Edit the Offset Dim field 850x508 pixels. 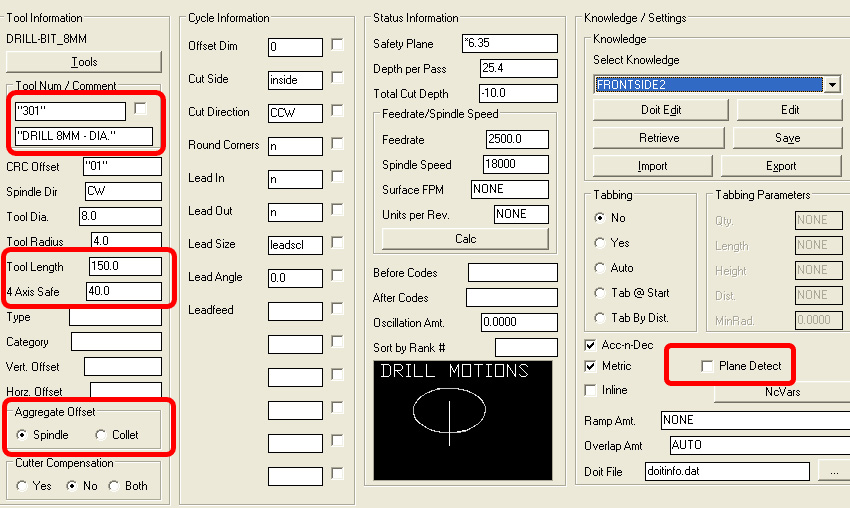(295, 47)
